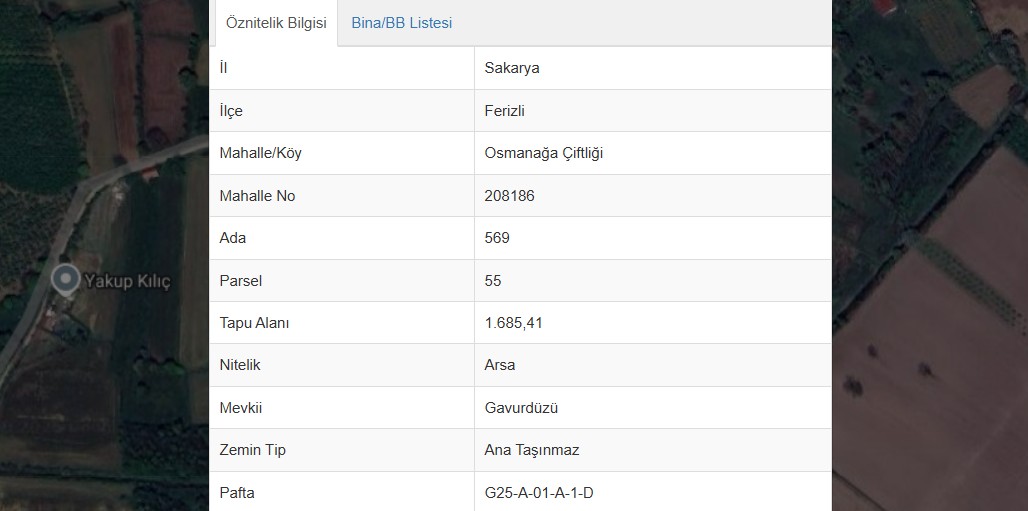
Task: Click the Parsel value 55
Action: (x=493, y=281)
